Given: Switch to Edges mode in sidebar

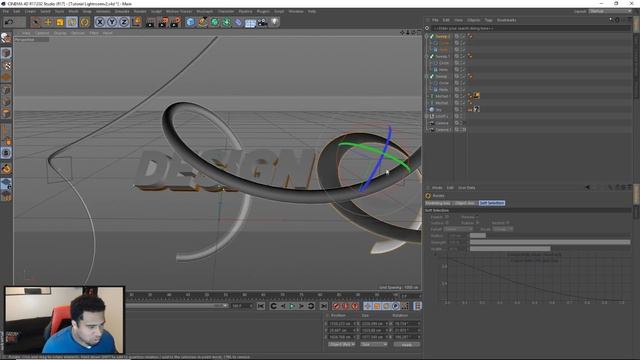Looking at the screenshot, I should click(x=6, y=101).
